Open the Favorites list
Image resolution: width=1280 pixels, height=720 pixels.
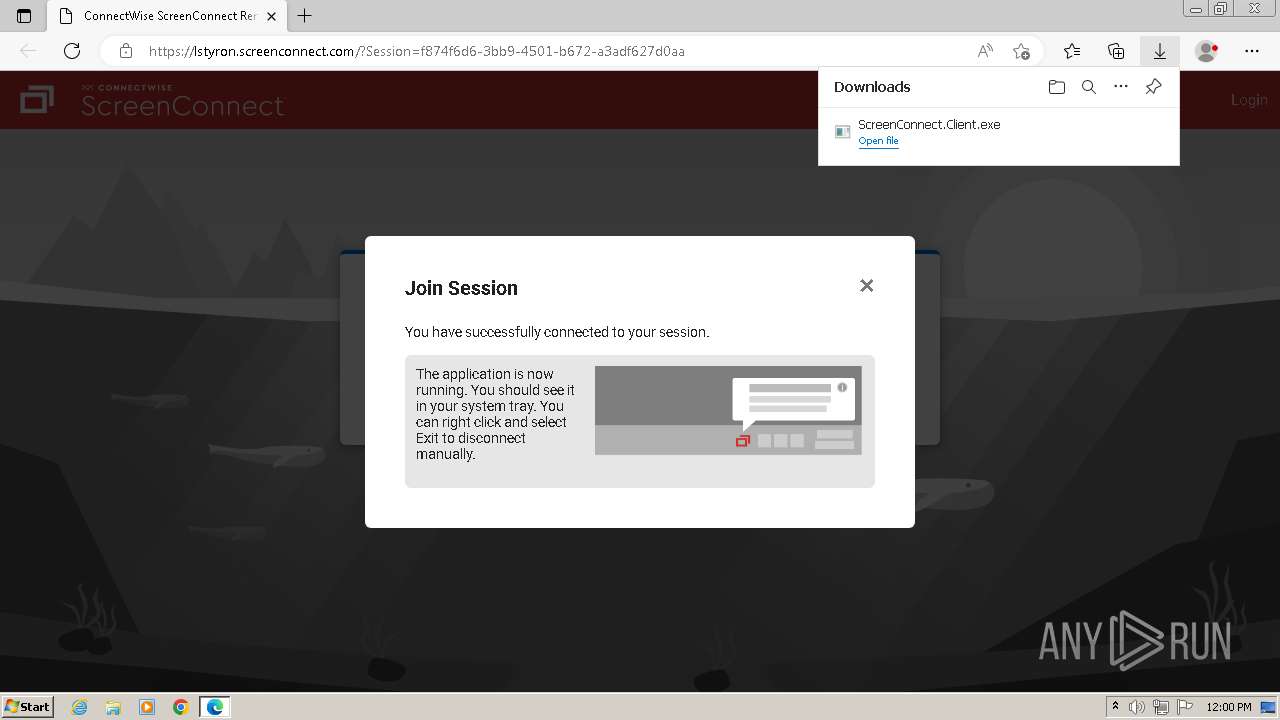(1072, 51)
